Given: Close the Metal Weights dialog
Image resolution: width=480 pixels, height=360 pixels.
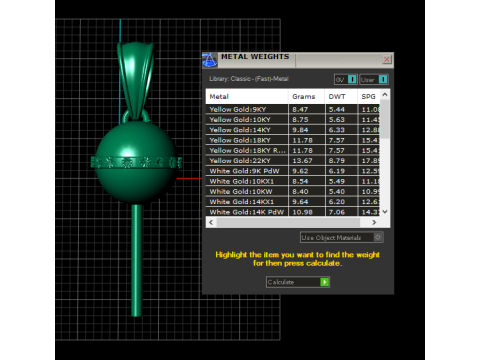Looking at the screenshot, I should (x=387, y=59).
